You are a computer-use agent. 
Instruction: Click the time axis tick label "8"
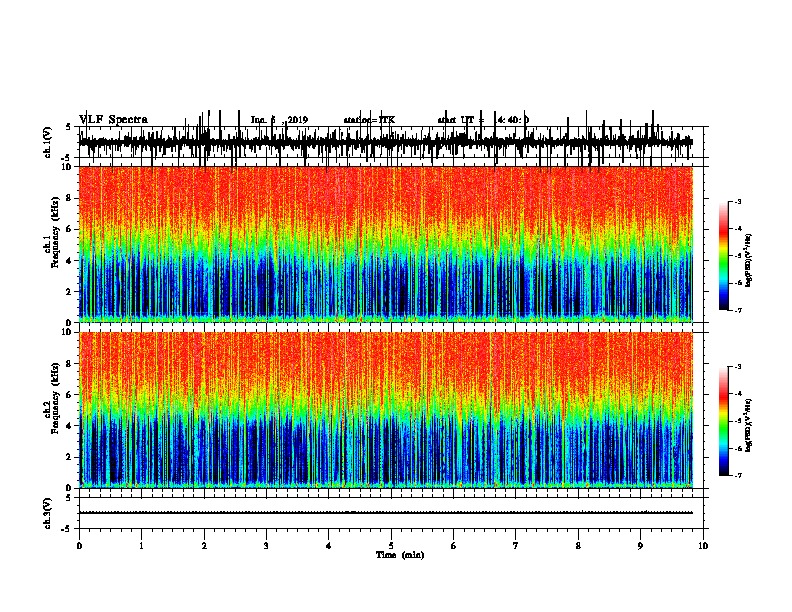coord(578,546)
